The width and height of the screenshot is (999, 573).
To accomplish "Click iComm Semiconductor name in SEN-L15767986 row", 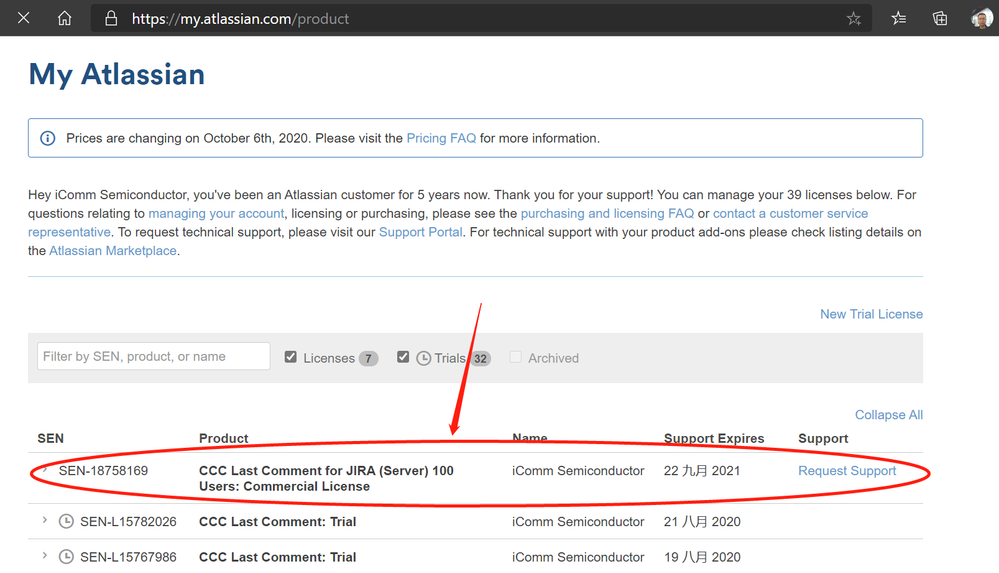I will pyautogui.click(x=578, y=558).
